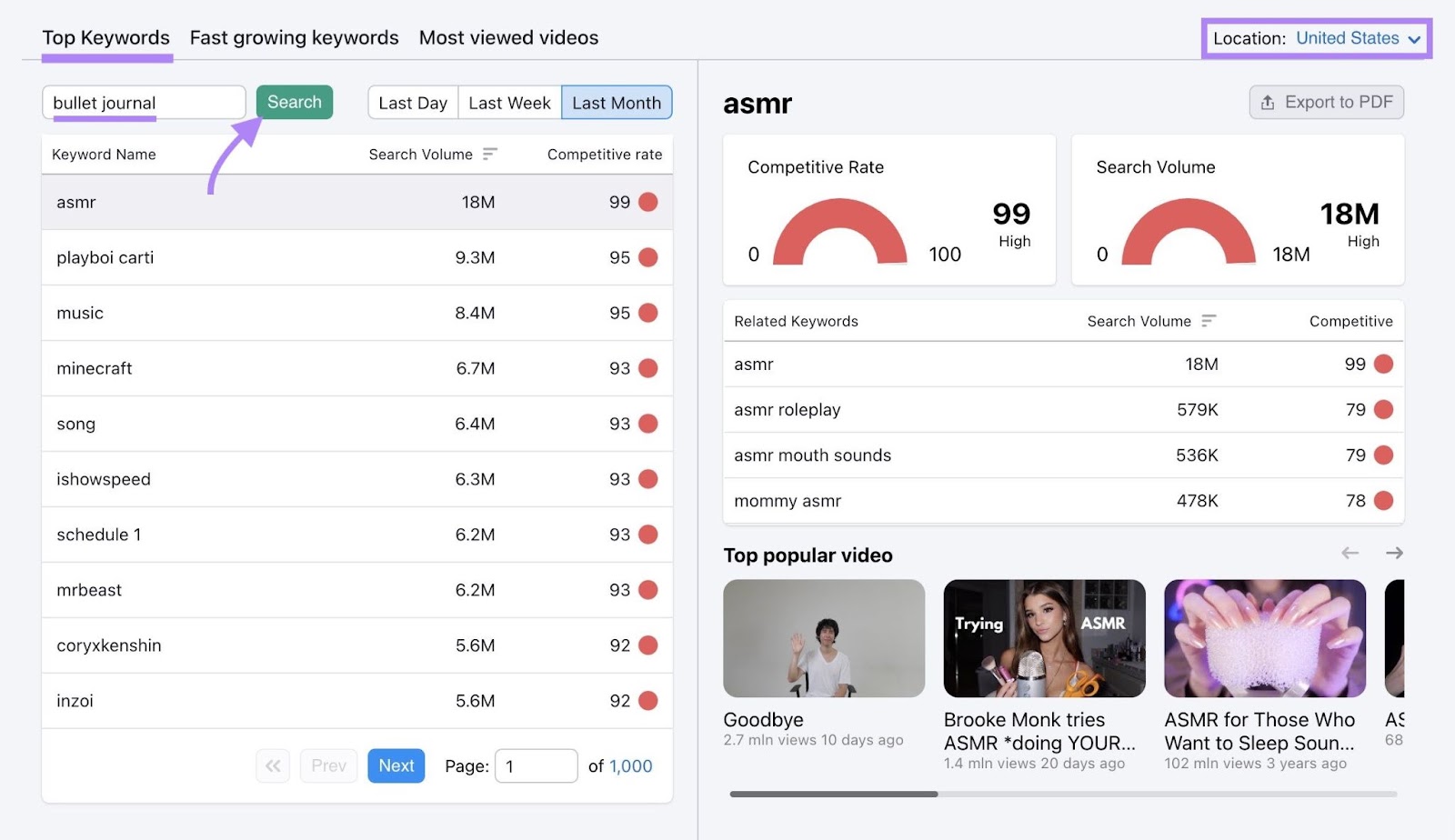Switch to Fast growing keywords tab
Screen dimensions: 1455x840
tap(294, 37)
